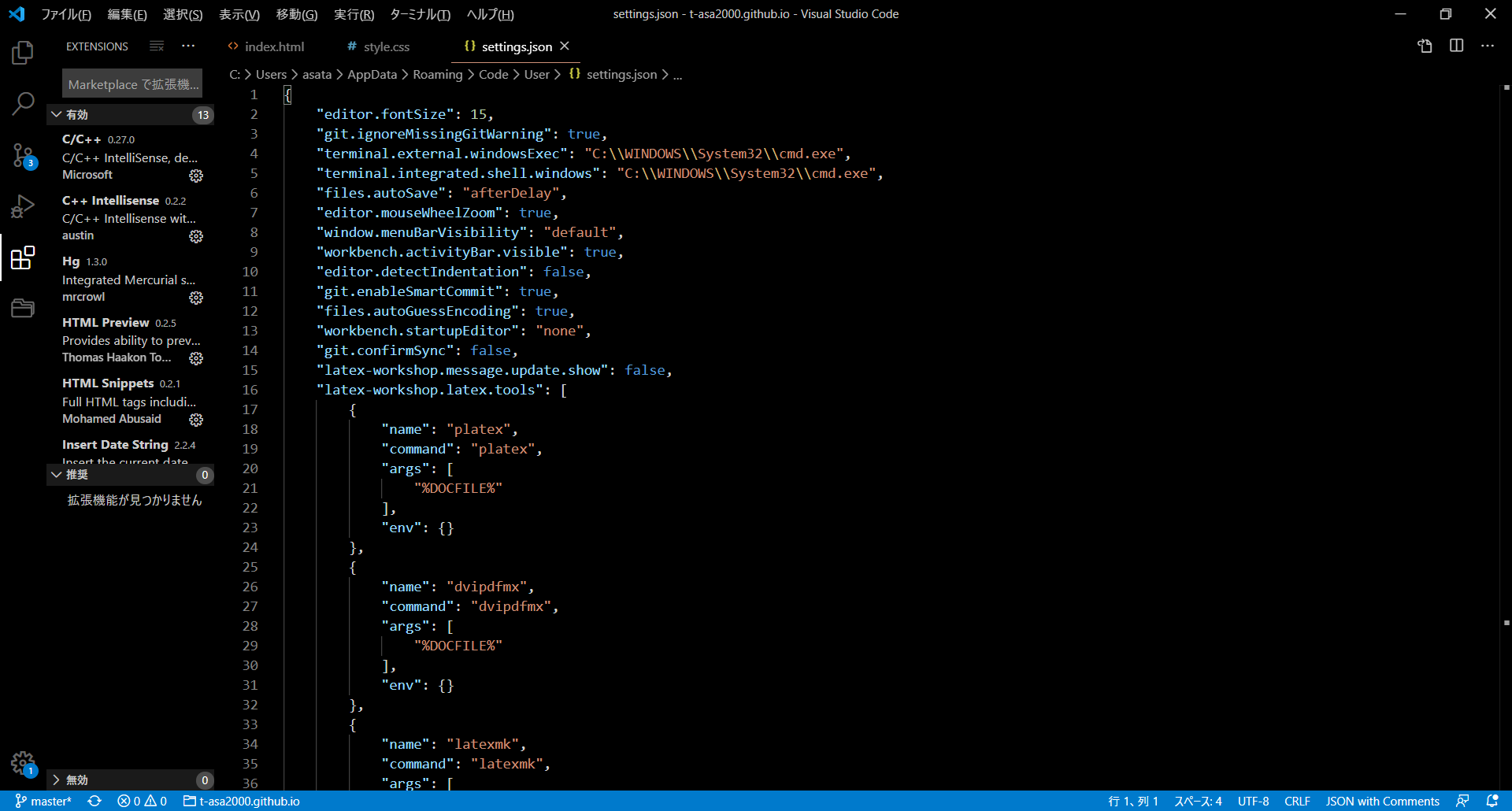
Task: Collapse the 推奨 extensions section
Action: click(x=130, y=475)
